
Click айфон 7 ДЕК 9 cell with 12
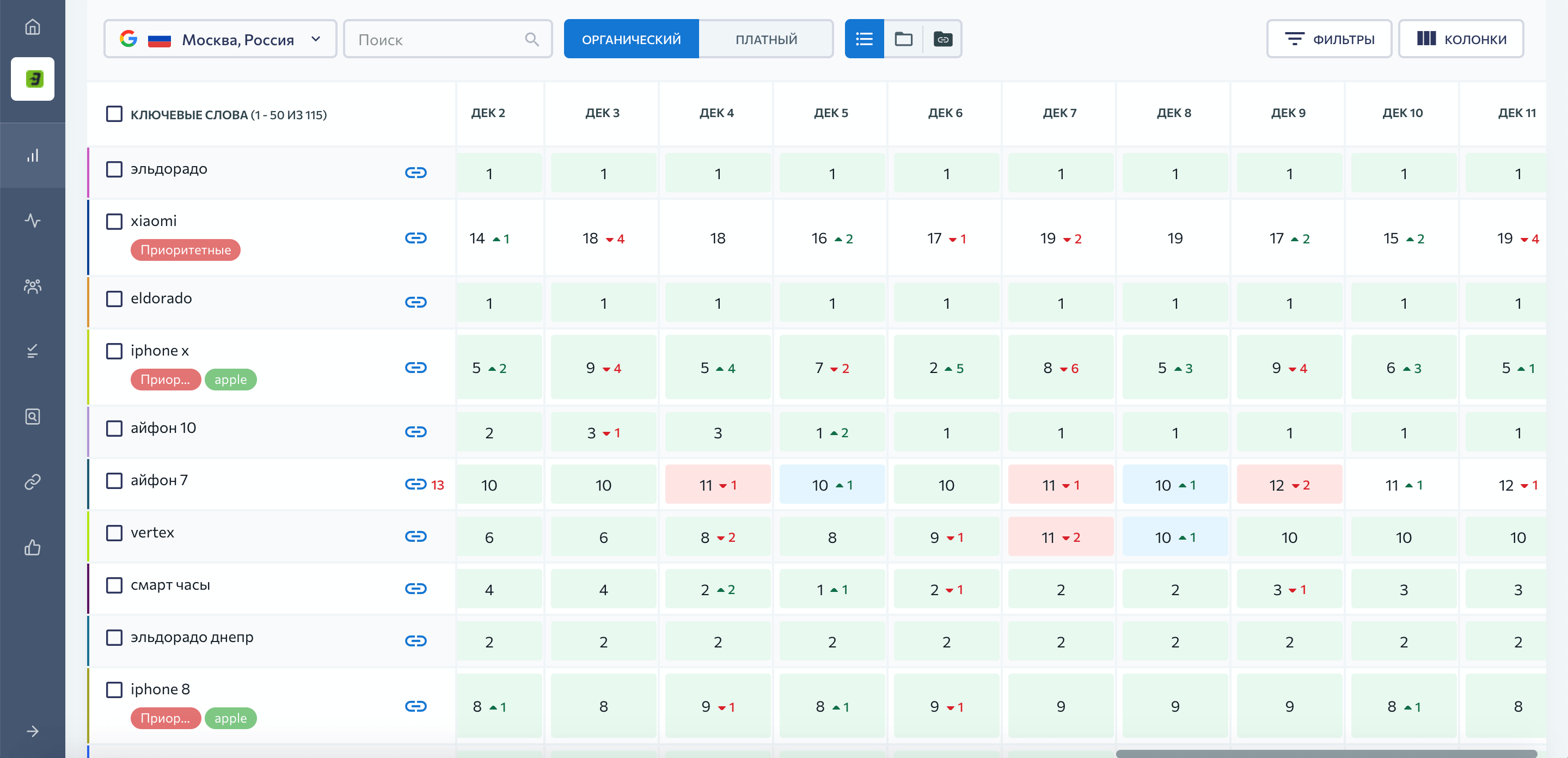coord(1289,485)
